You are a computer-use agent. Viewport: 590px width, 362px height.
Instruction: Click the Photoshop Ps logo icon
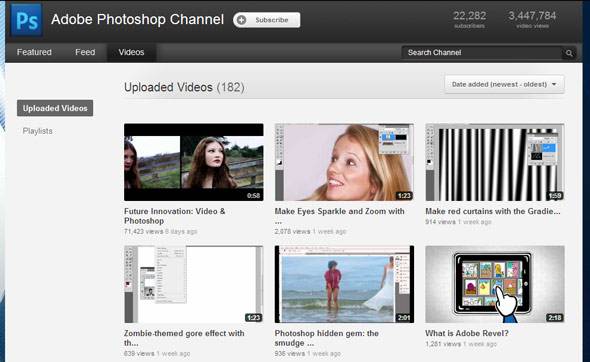pos(26,20)
